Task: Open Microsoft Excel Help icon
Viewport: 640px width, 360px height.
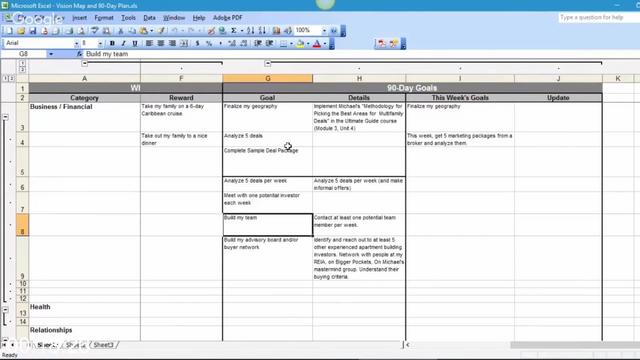Action: click(334, 31)
